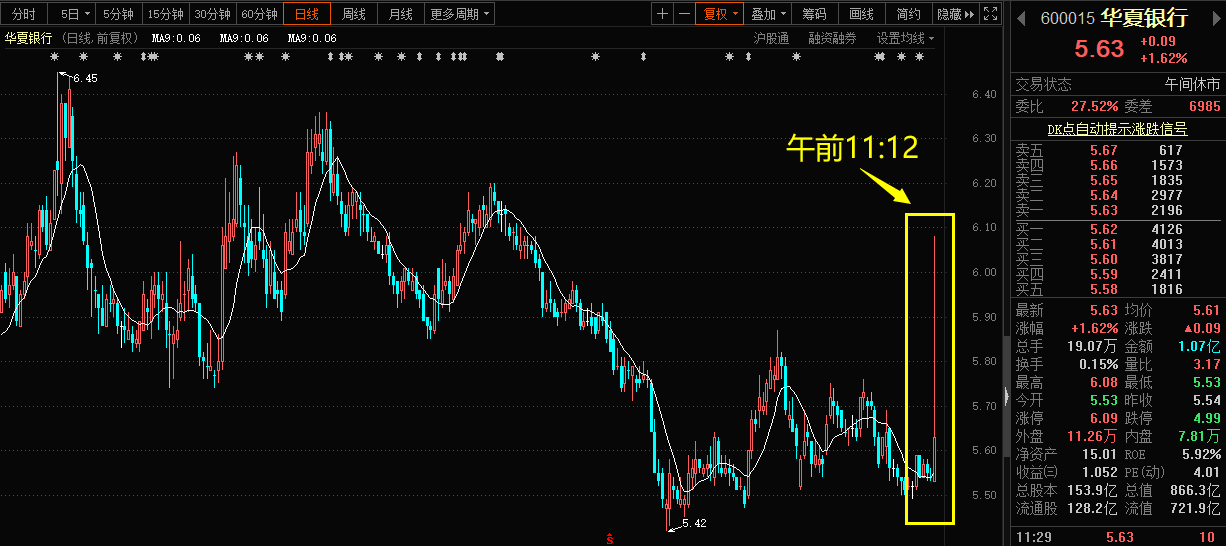Open the 设置均线 moving-average dropdown

906,38
